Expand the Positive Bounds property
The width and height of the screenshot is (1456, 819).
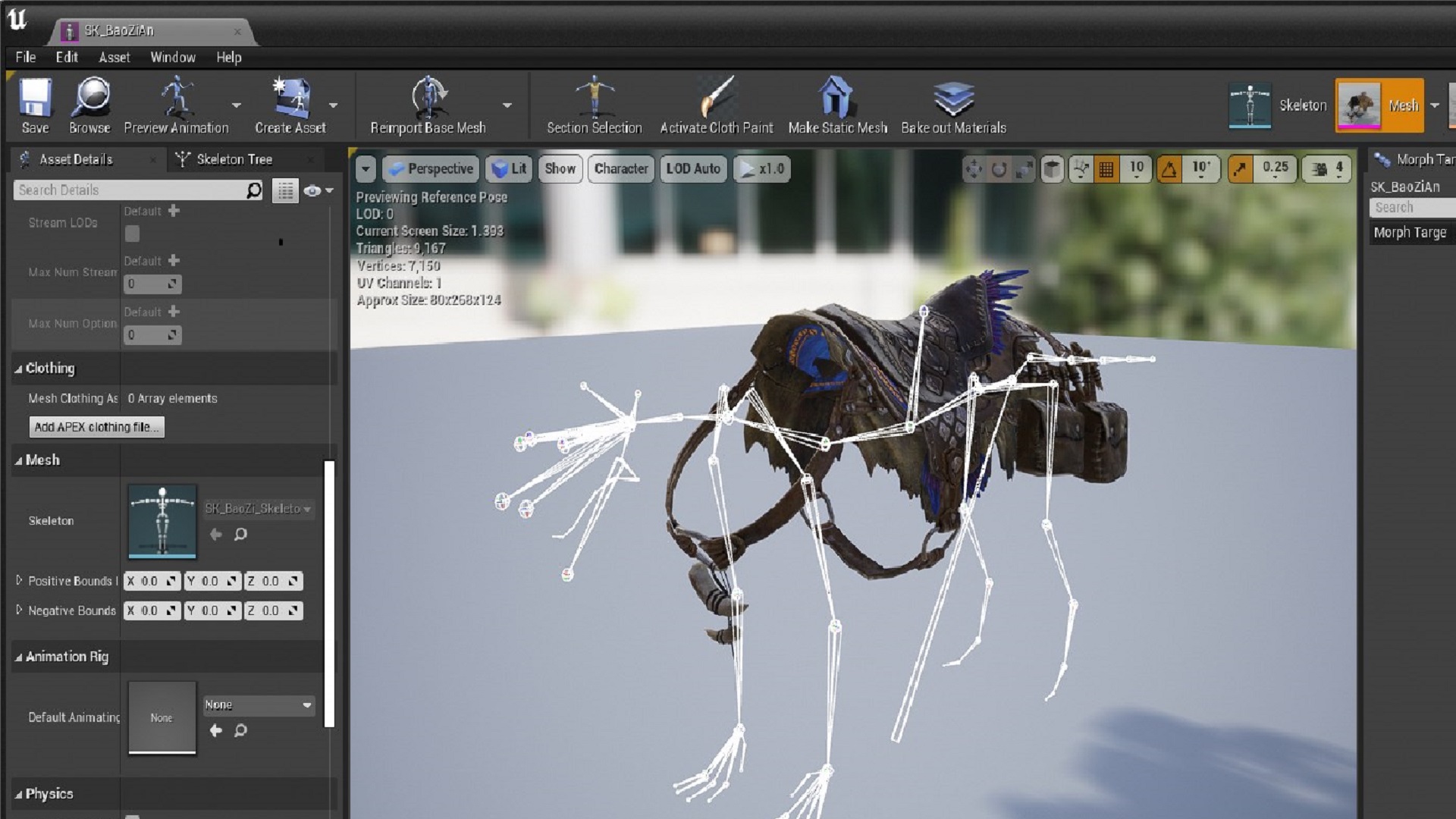[19, 581]
